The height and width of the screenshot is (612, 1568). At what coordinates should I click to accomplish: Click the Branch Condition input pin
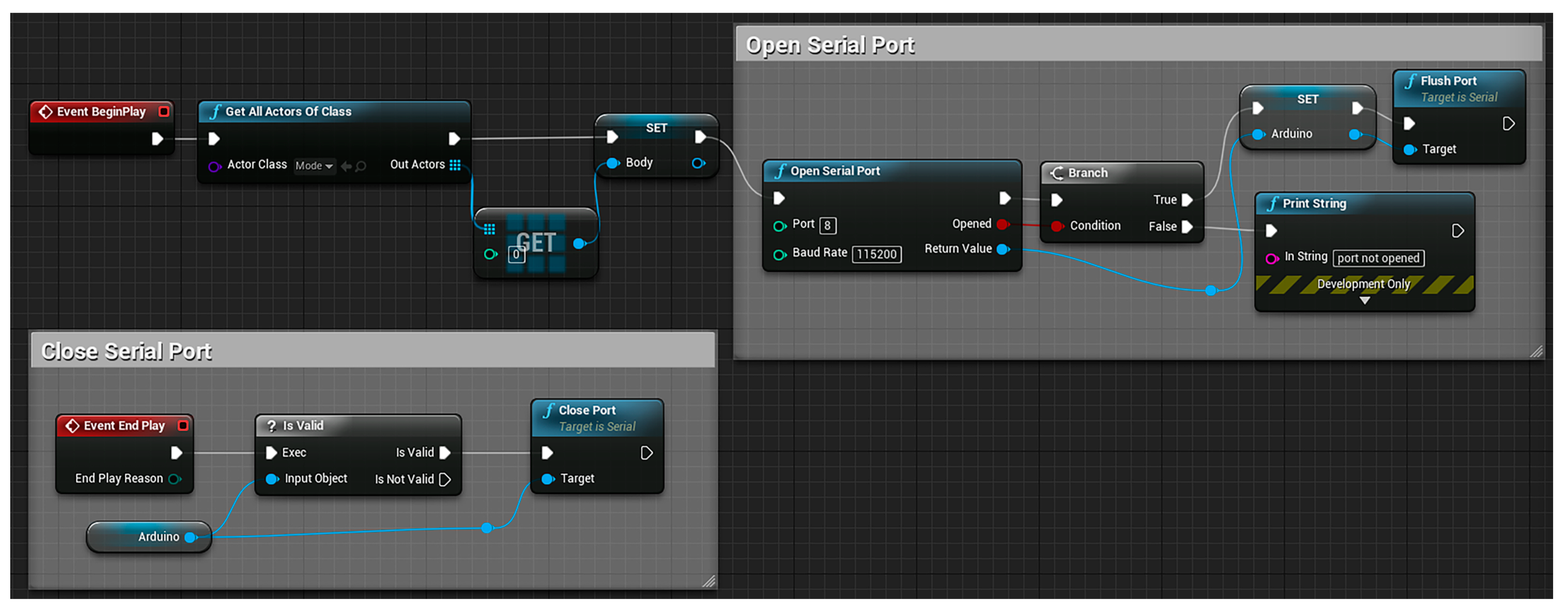[1057, 226]
